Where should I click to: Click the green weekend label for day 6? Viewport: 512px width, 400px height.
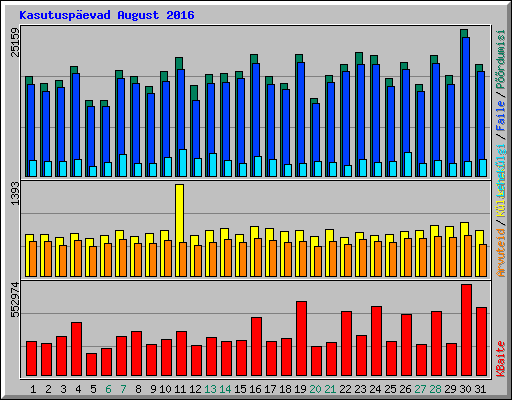(108, 389)
